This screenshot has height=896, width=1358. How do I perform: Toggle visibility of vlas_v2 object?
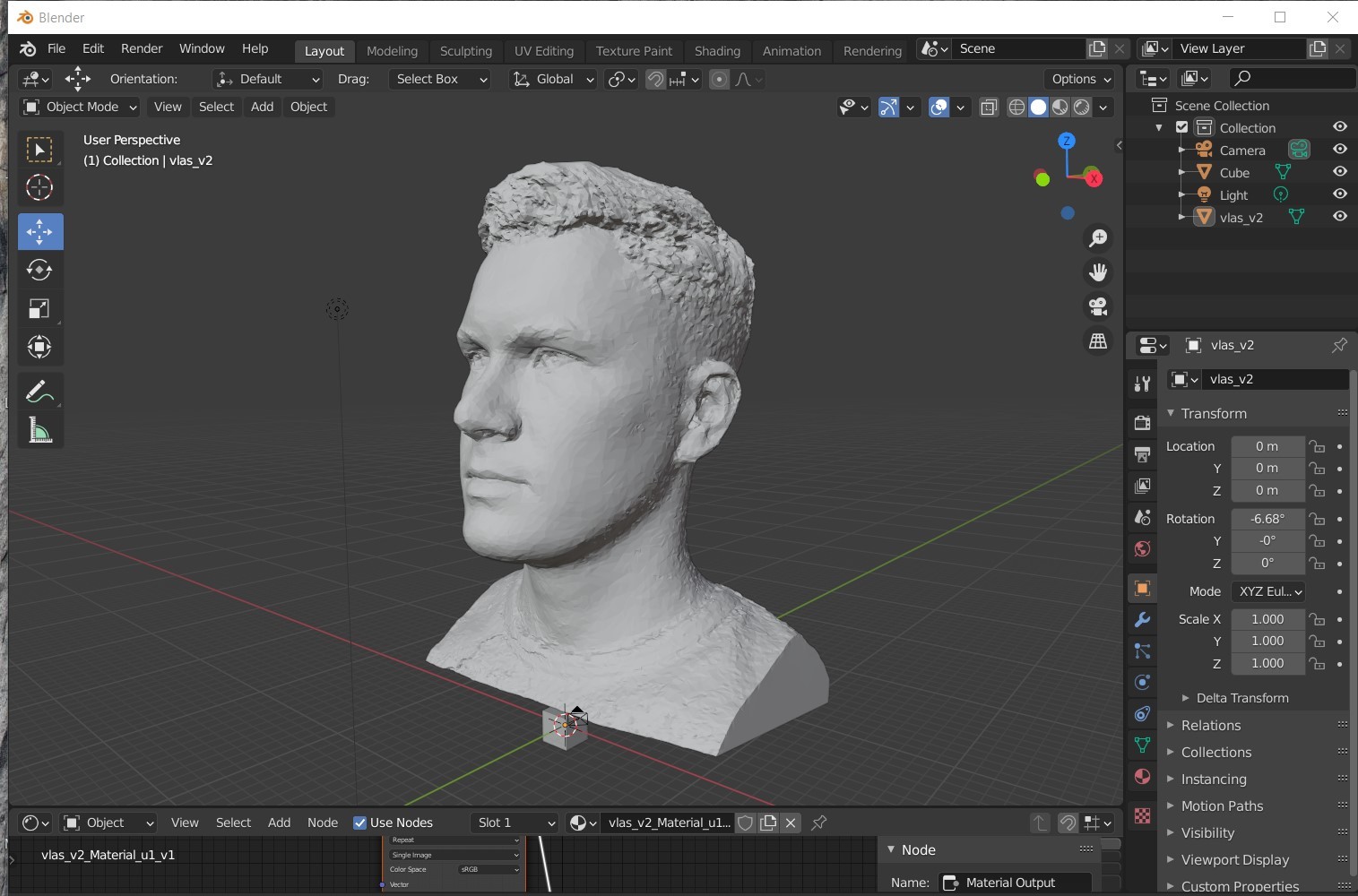1340,216
